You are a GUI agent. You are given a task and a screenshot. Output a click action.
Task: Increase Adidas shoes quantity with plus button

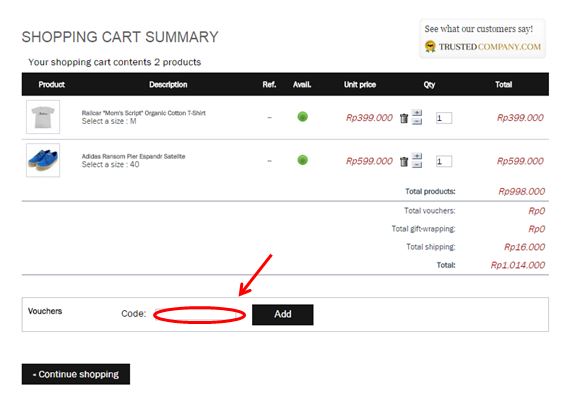(x=417, y=157)
